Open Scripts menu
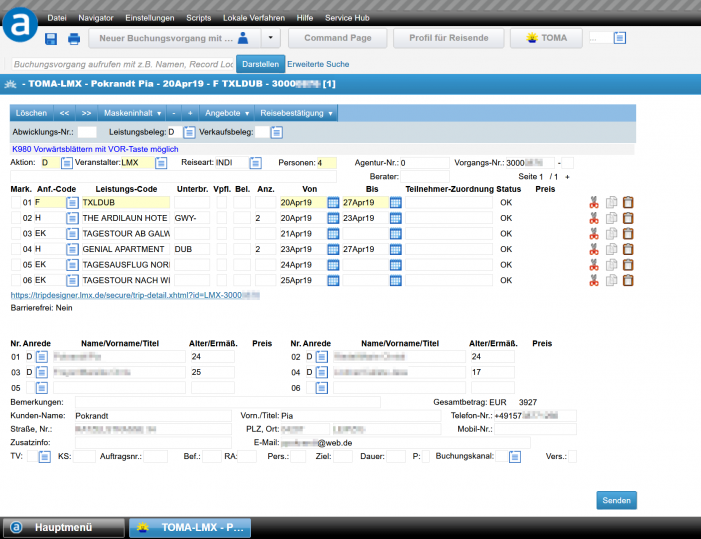 198,18
